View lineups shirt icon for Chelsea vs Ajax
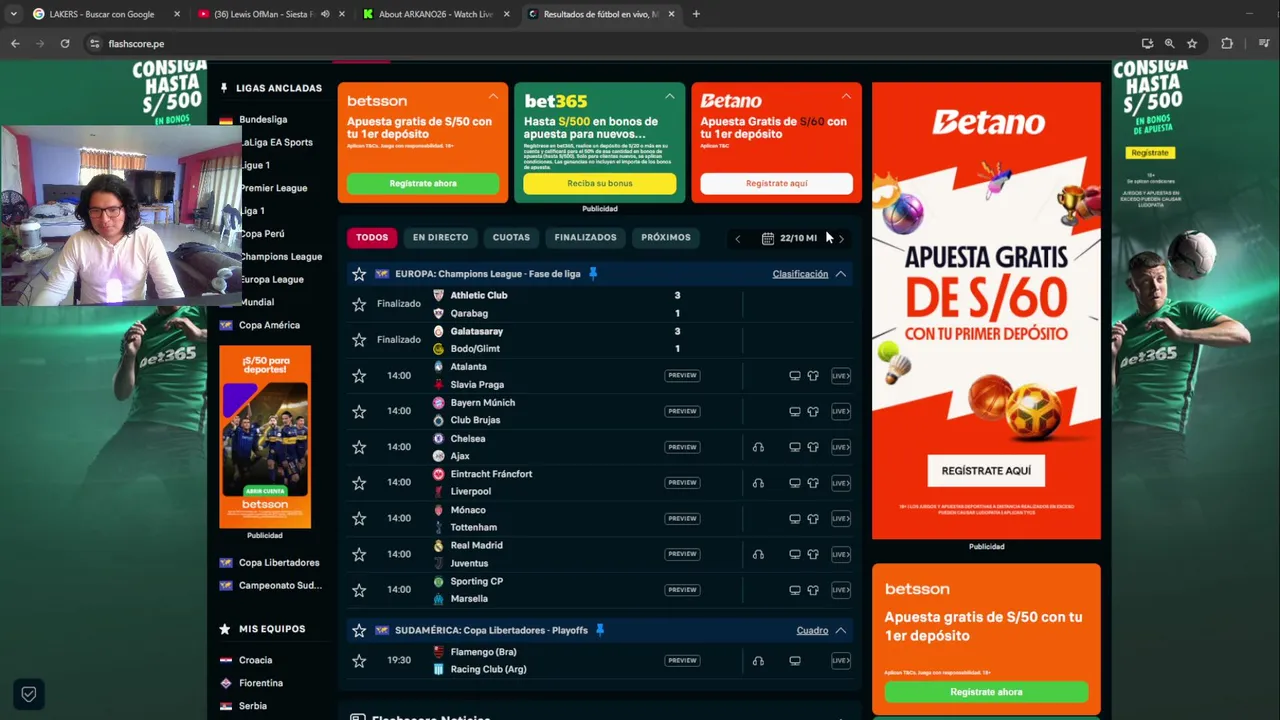 point(813,447)
